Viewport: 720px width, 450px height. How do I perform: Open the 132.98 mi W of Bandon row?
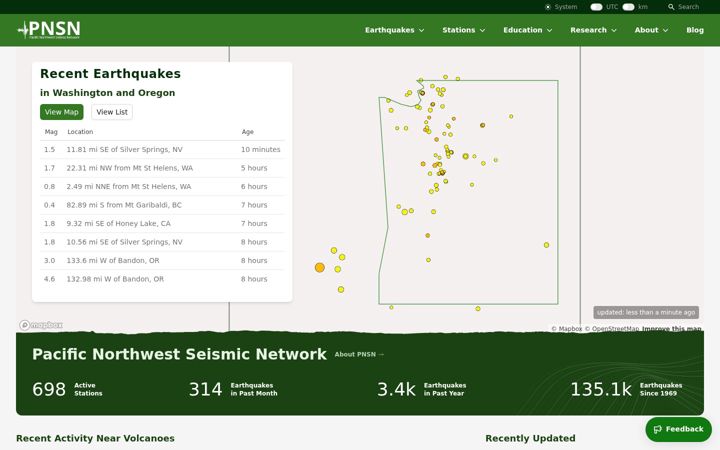pos(162,279)
